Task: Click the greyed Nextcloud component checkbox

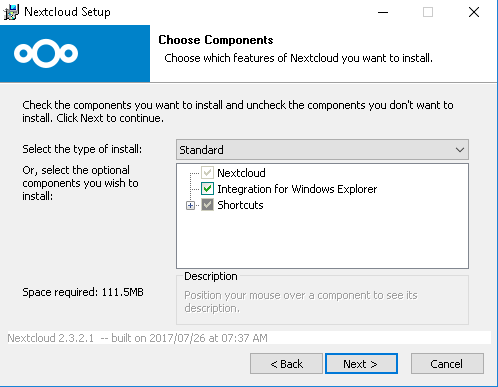Action: (207, 173)
